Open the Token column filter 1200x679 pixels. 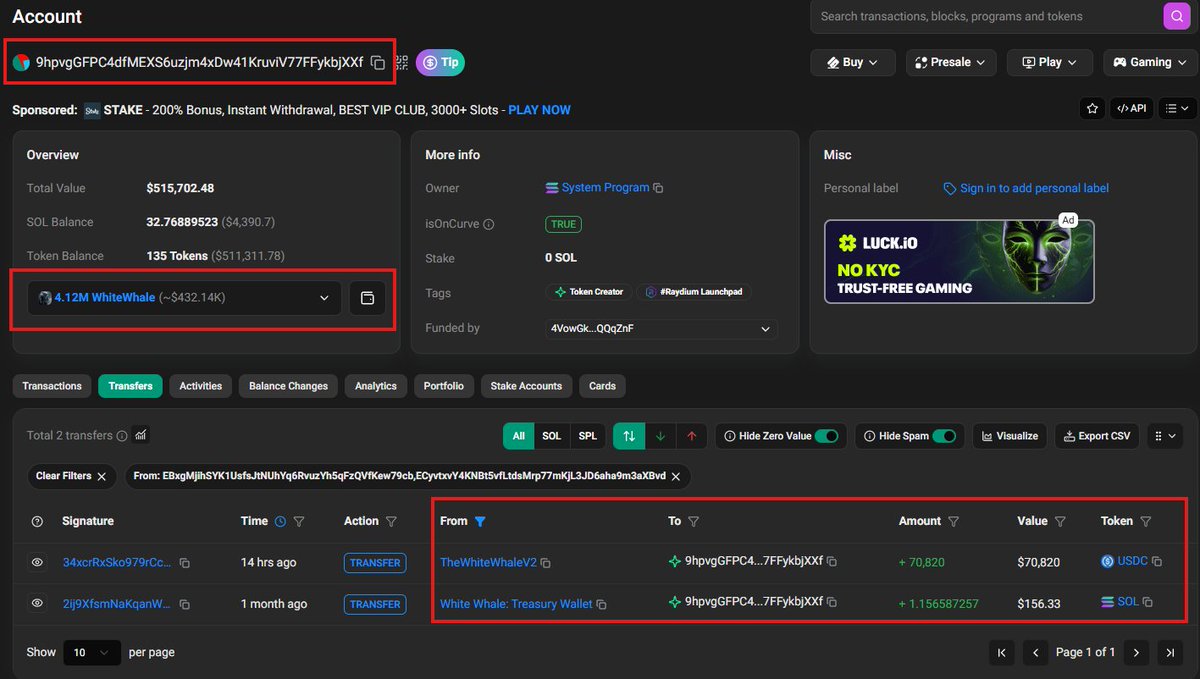tap(1146, 521)
